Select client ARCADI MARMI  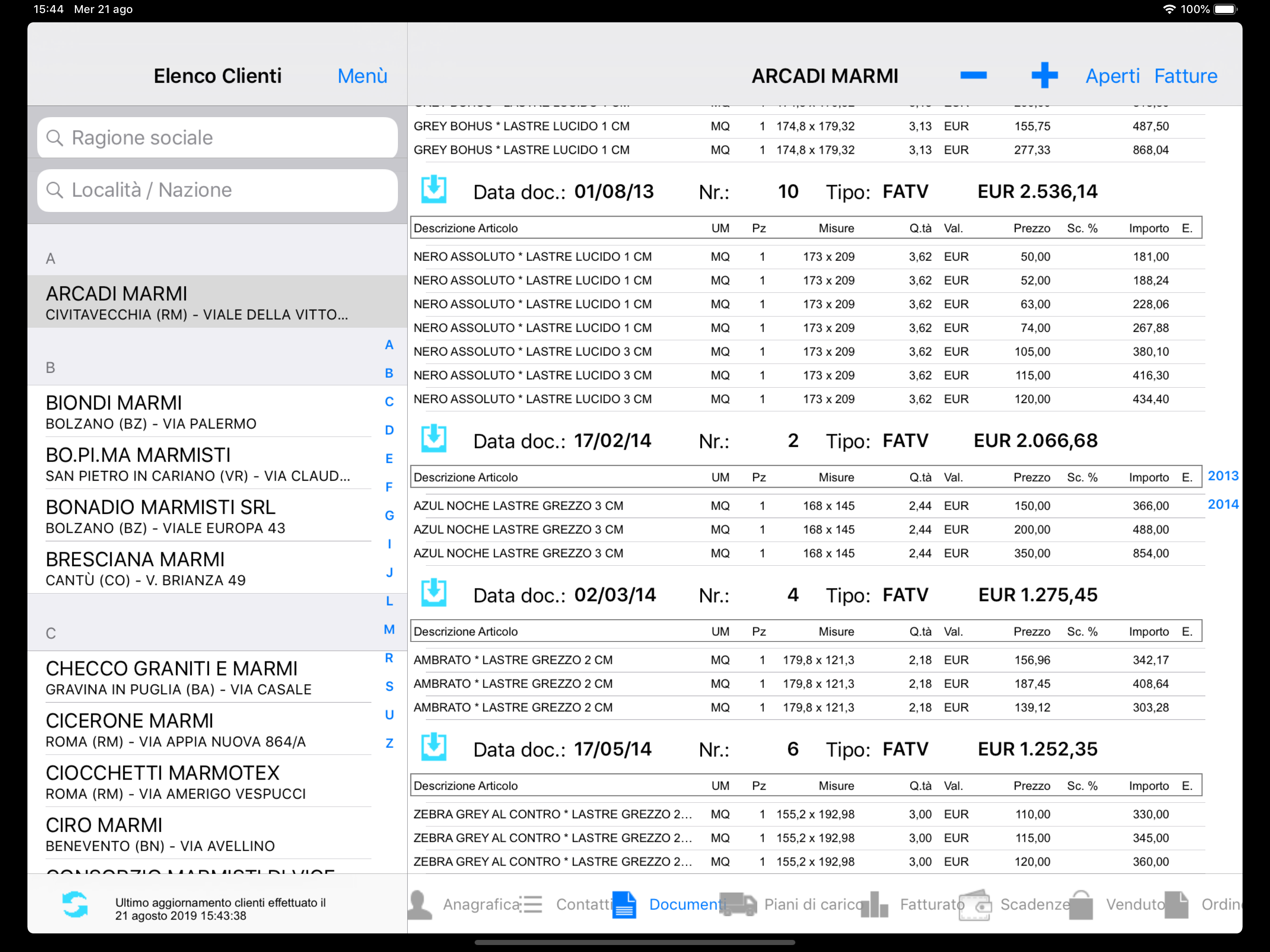coord(218,302)
